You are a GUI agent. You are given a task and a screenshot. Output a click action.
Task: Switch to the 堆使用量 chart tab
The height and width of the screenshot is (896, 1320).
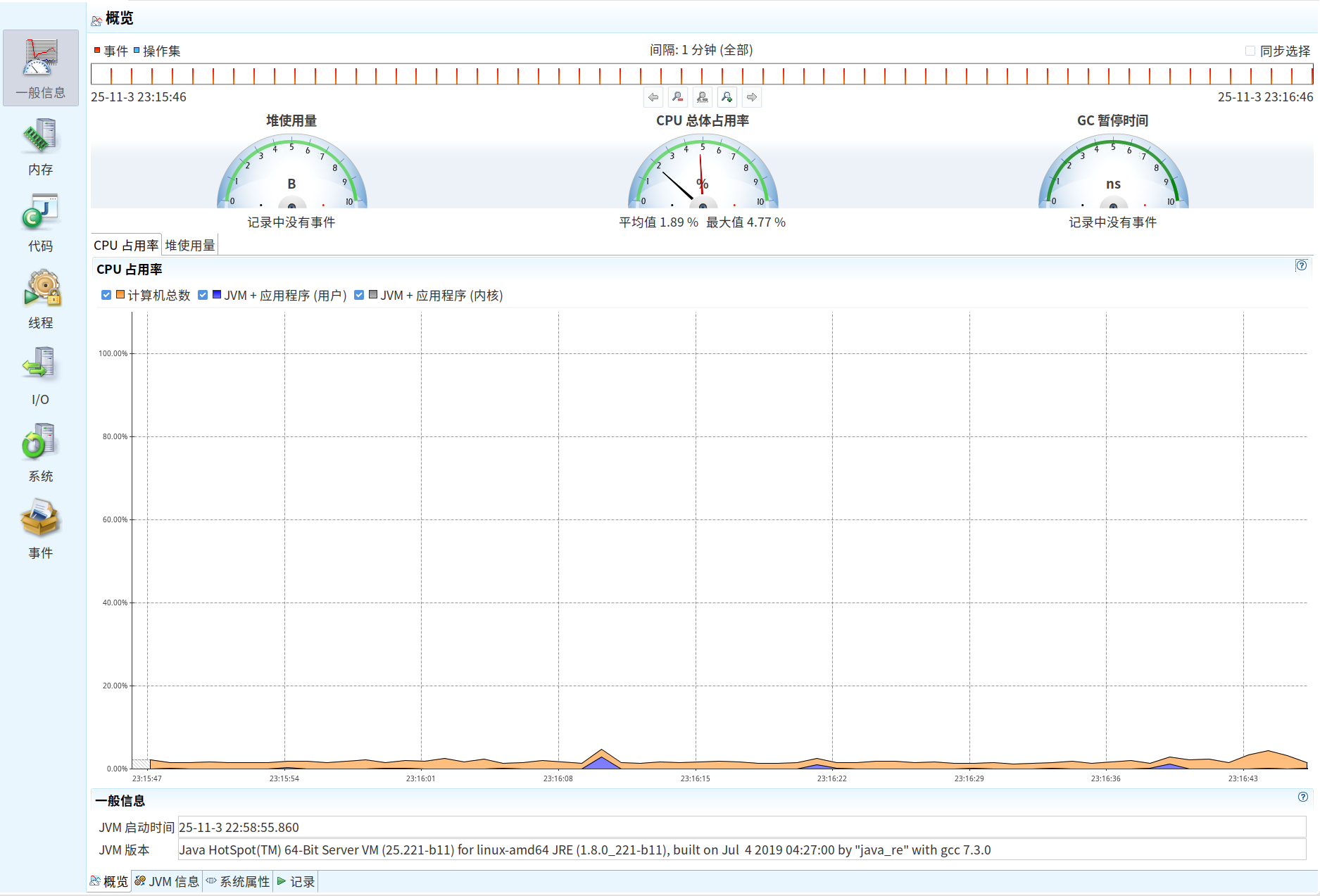point(190,245)
